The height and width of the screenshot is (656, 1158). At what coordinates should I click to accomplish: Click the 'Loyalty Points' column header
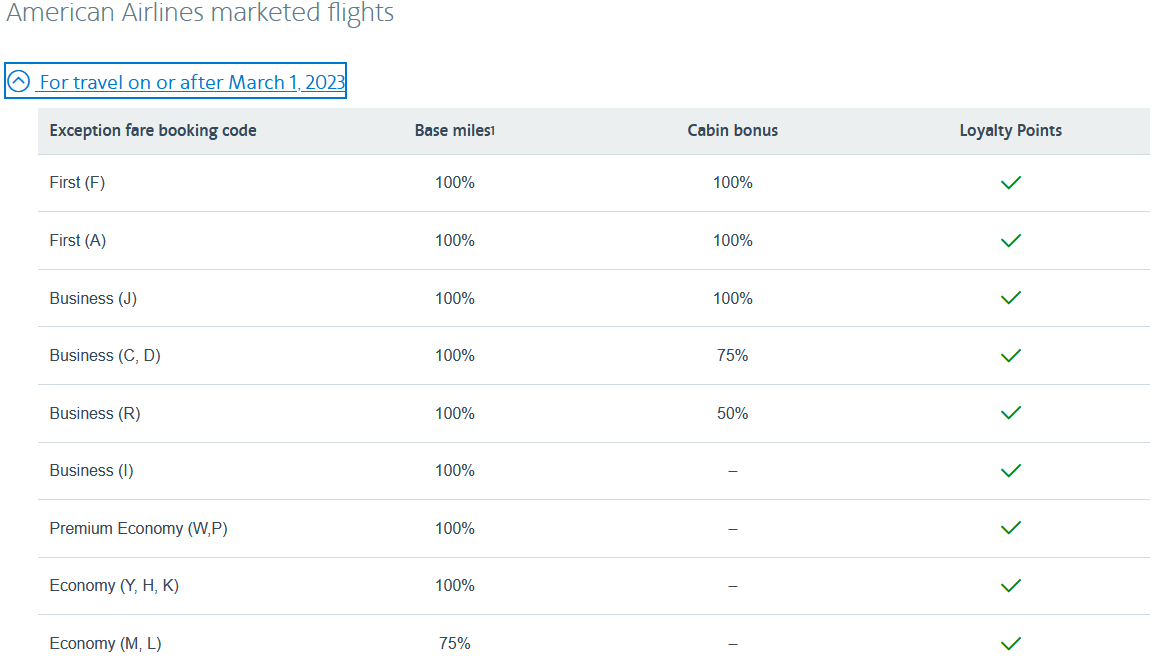(x=1011, y=131)
